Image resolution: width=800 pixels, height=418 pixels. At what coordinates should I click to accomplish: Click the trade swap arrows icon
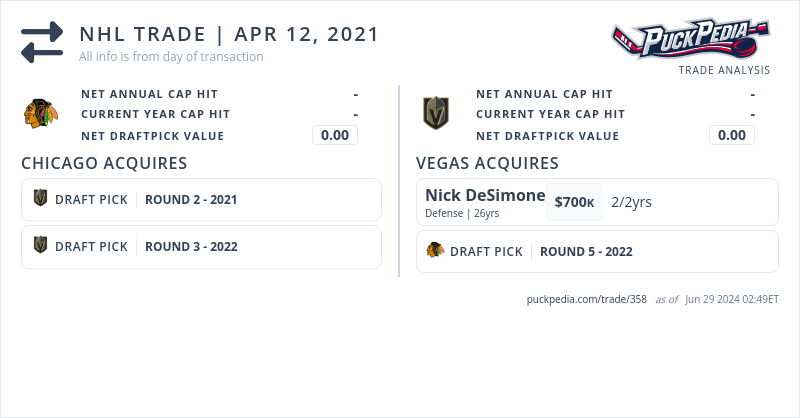tap(42, 43)
